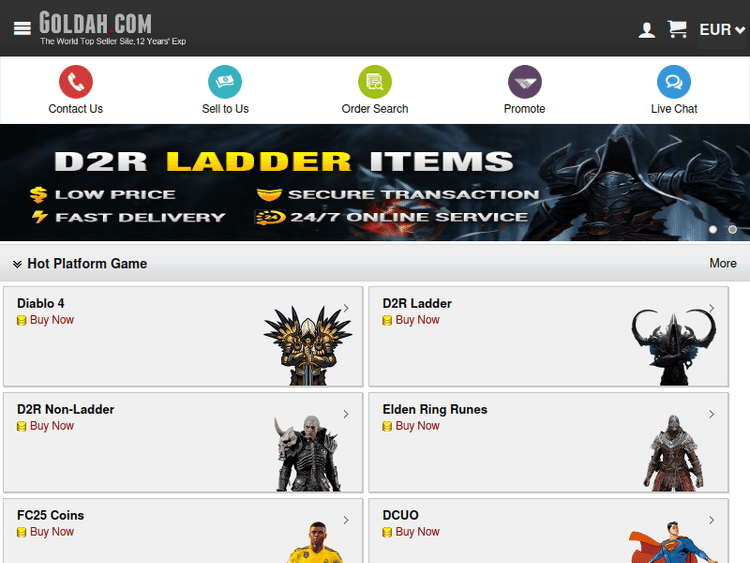
Task: Expand the Elden Ring Runes arrow
Action: (x=712, y=414)
